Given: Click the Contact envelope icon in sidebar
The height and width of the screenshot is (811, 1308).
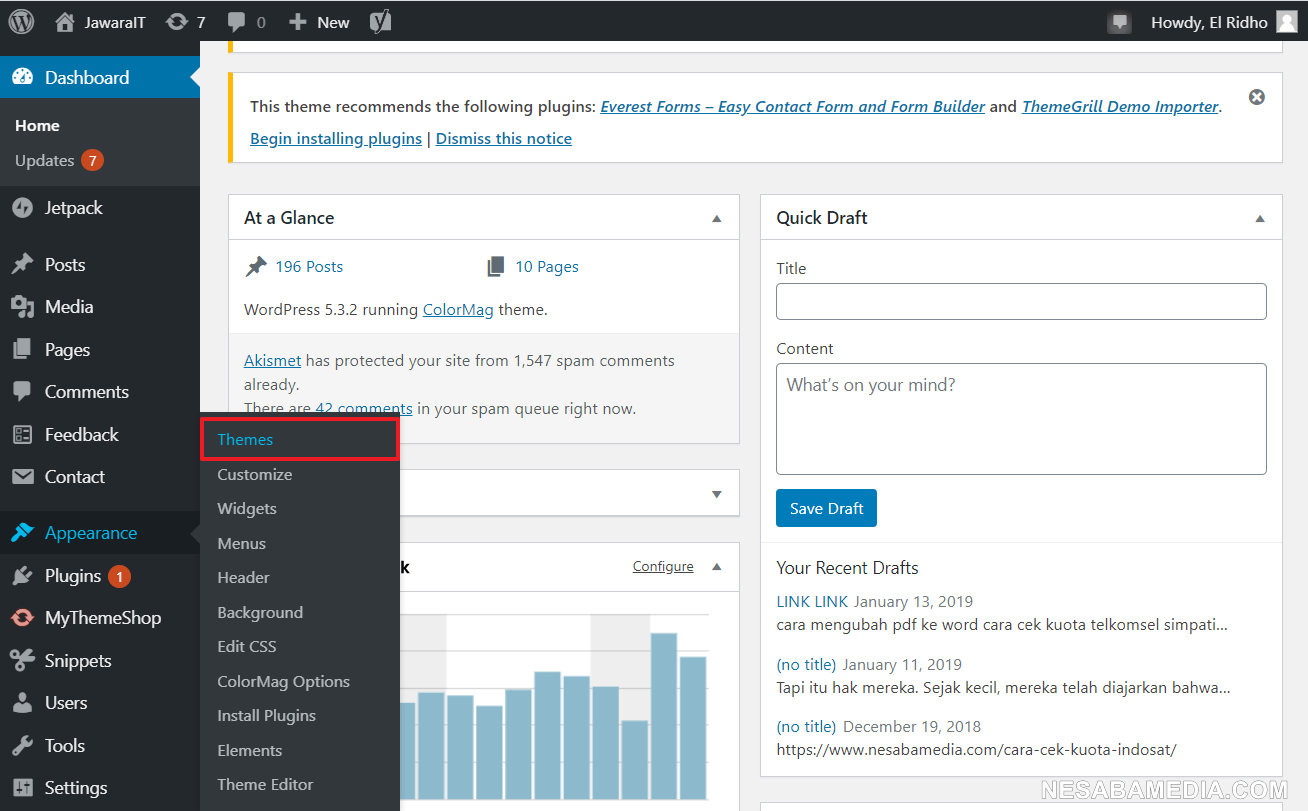Looking at the screenshot, I should (x=22, y=477).
